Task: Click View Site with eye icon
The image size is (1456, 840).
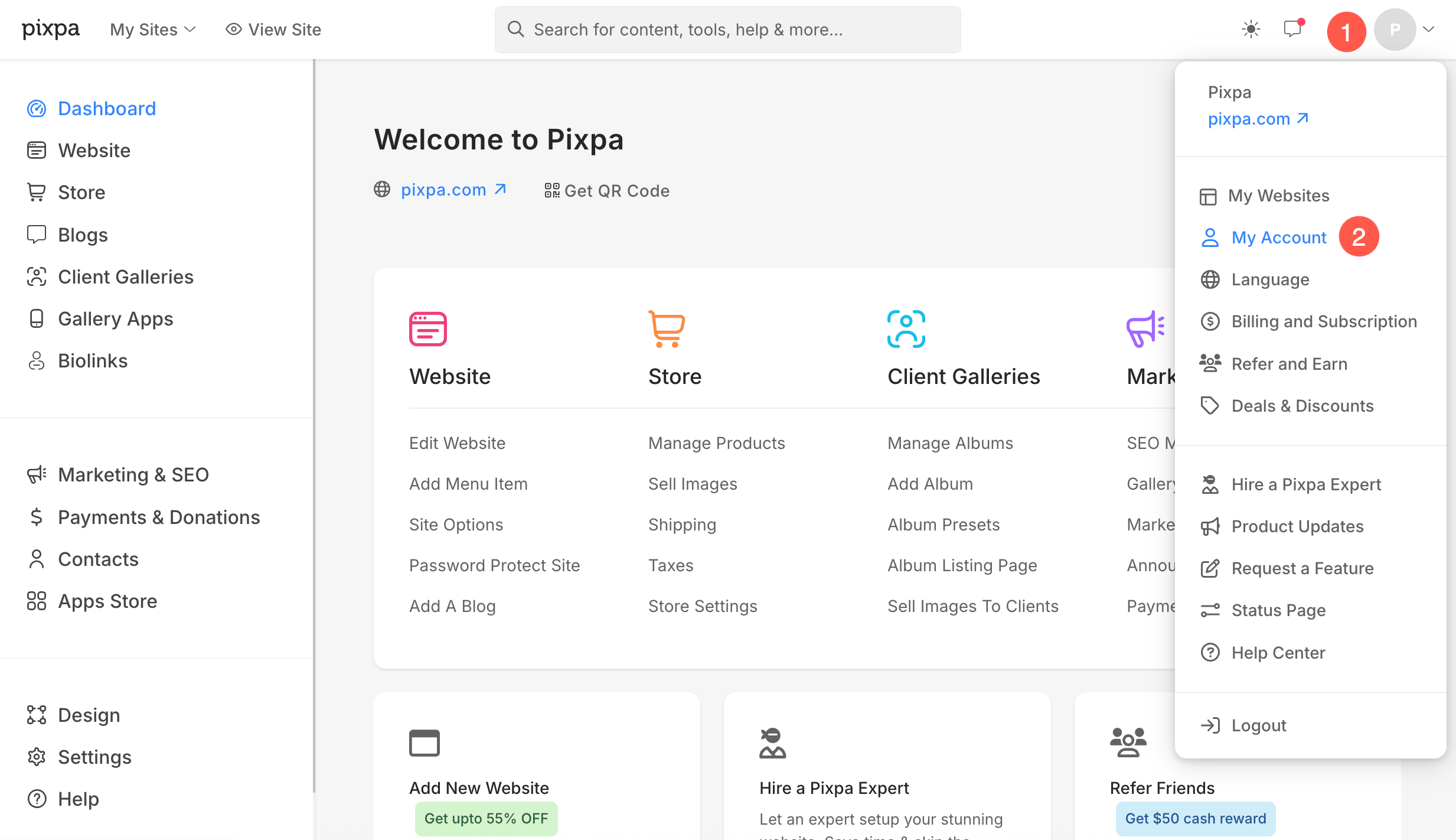Action: (273, 30)
